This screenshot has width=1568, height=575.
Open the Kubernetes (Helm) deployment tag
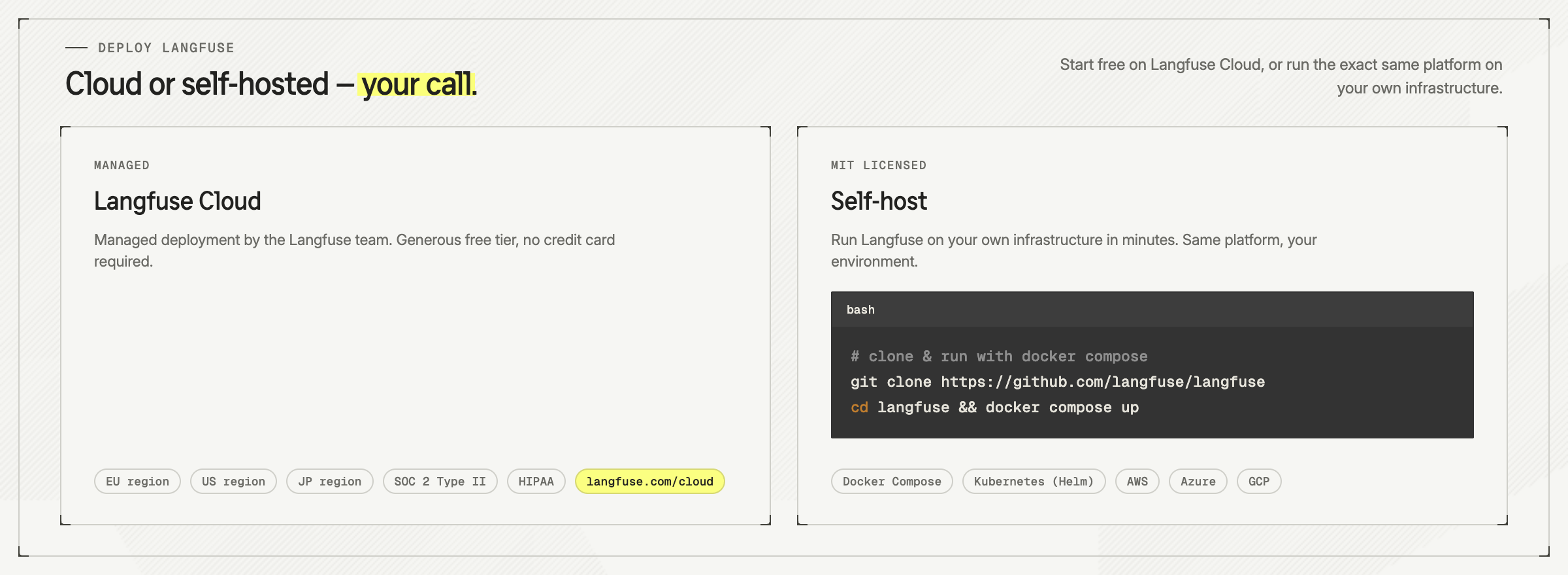(x=1034, y=482)
